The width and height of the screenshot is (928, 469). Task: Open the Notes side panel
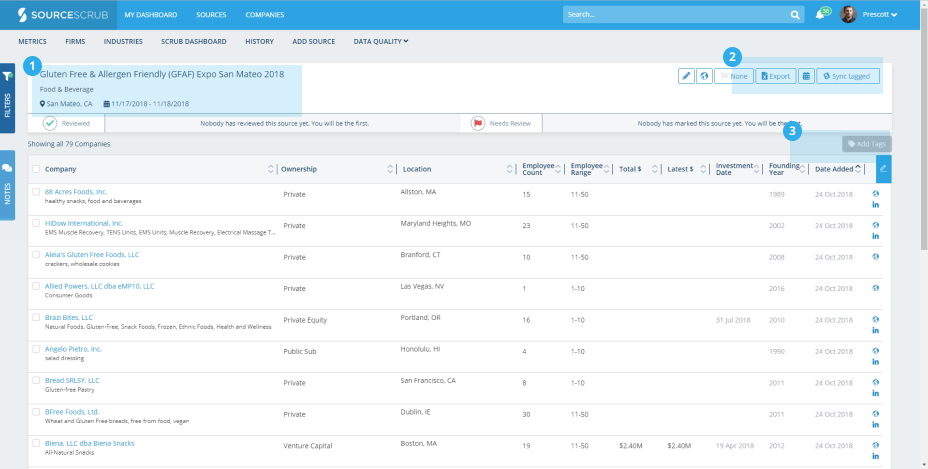click(x=7, y=185)
